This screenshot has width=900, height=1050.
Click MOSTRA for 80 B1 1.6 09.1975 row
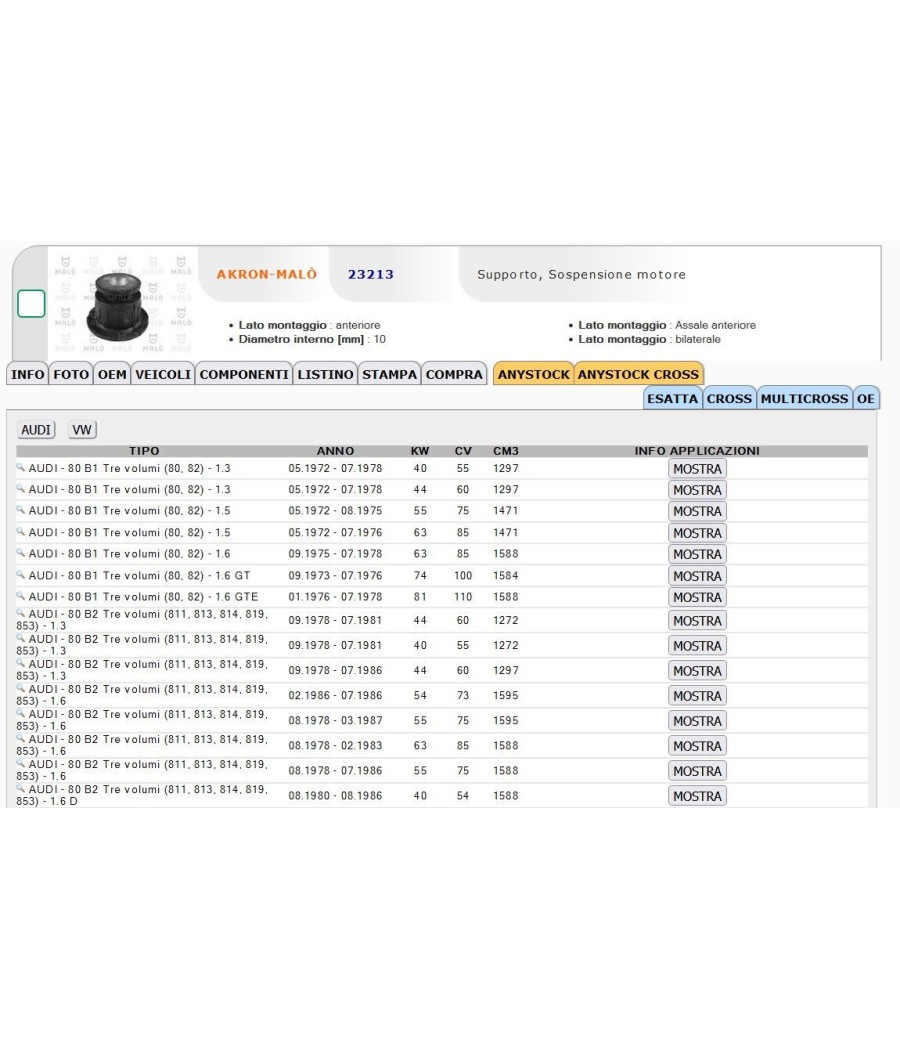coord(697,554)
